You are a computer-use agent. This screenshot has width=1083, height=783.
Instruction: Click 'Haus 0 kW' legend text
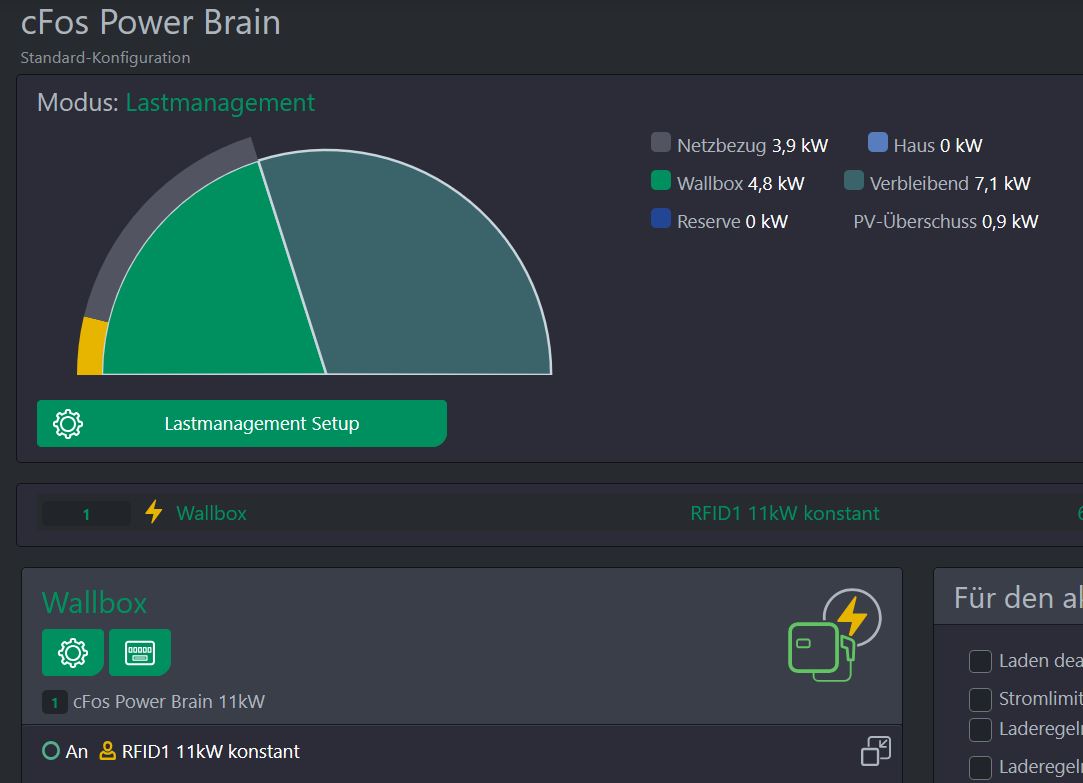coord(938,146)
